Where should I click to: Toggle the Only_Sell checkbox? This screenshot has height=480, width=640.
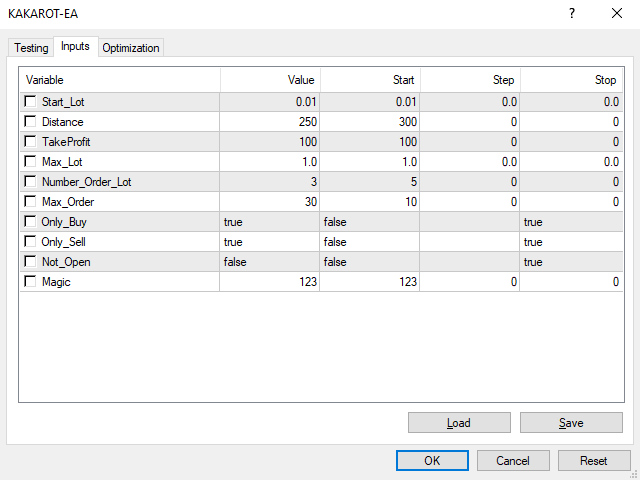(30, 241)
